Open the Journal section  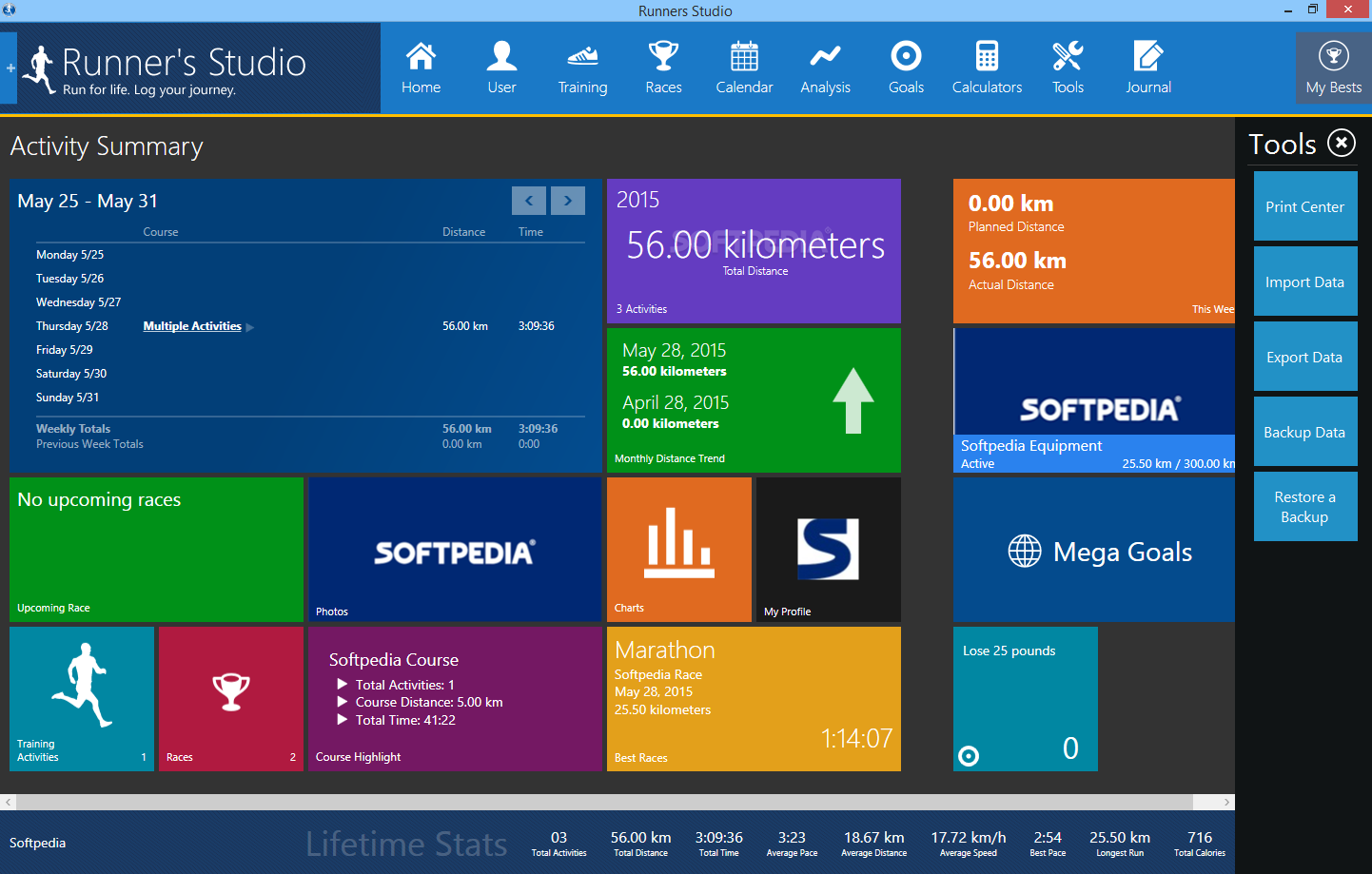coord(1148,68)
